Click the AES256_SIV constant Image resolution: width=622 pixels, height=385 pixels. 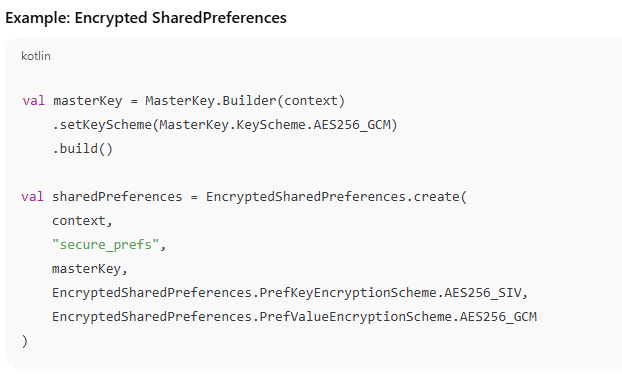483,293
